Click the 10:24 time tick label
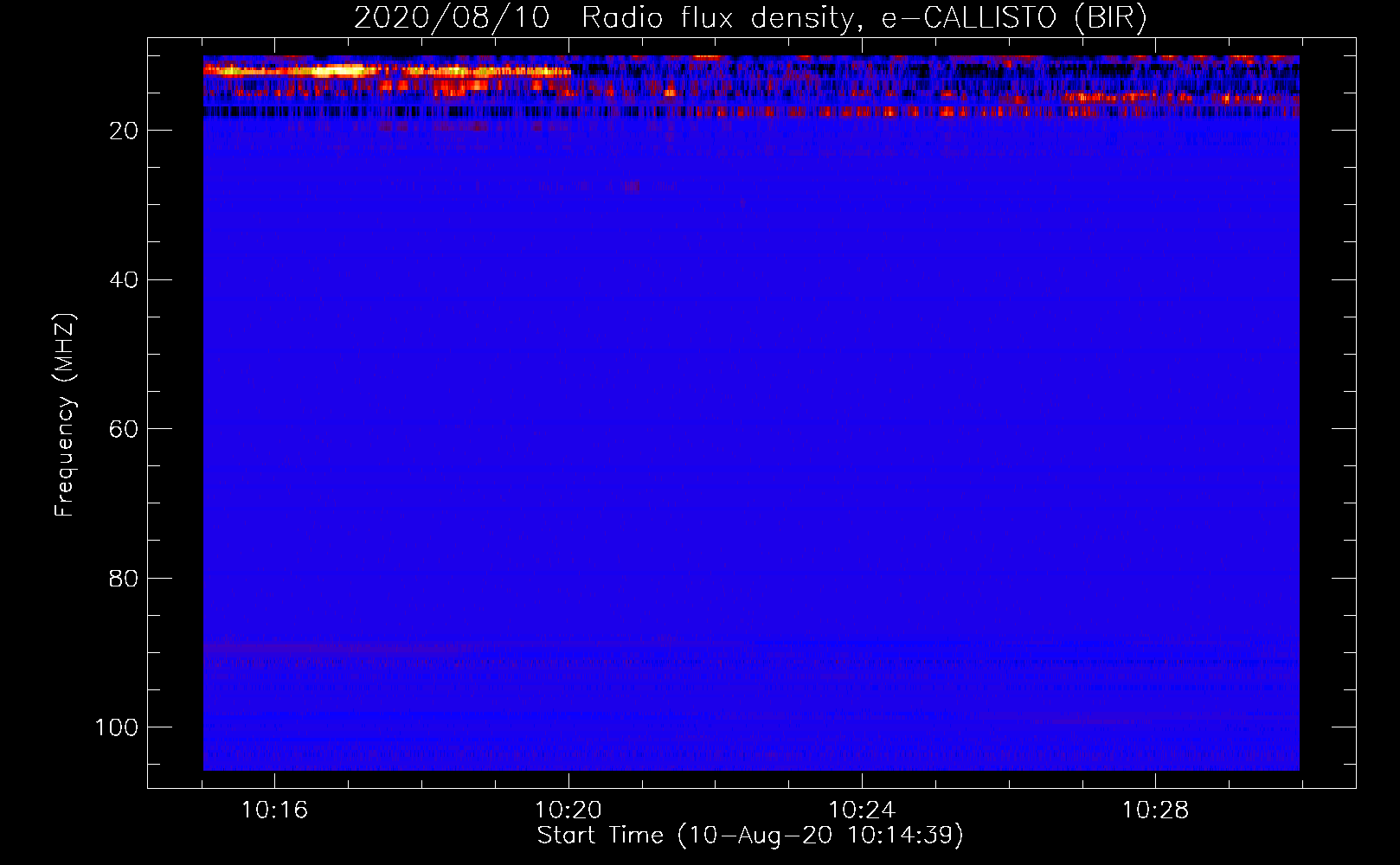The width and height of the screenshot is (1400, 865). [862, 811]
